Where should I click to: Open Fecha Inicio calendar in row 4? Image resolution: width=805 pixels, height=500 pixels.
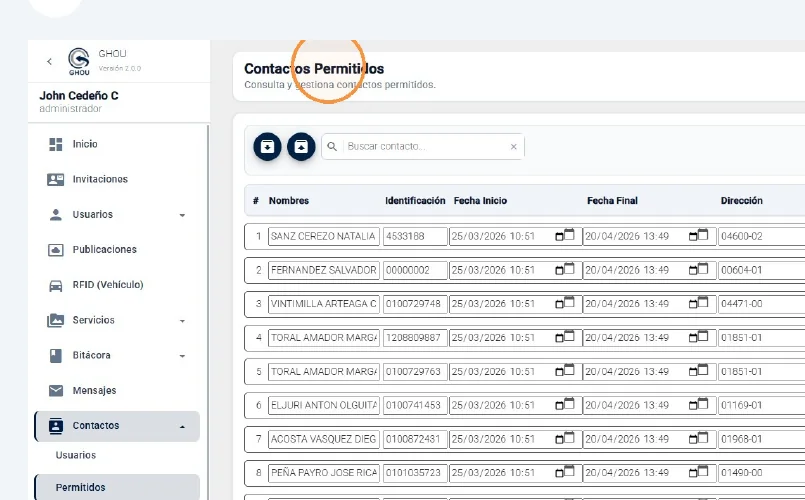click(x=565, y=337)
